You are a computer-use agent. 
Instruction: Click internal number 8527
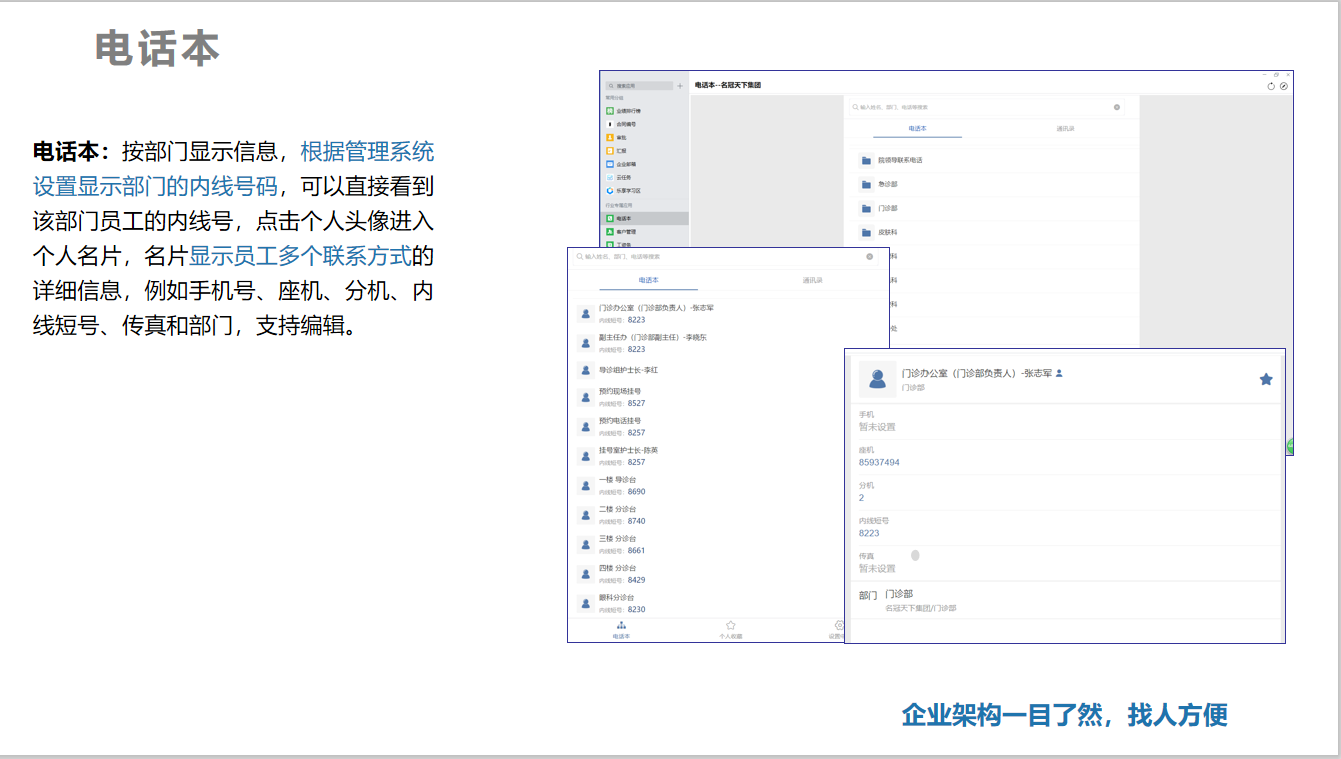click(x=636, y=403)
